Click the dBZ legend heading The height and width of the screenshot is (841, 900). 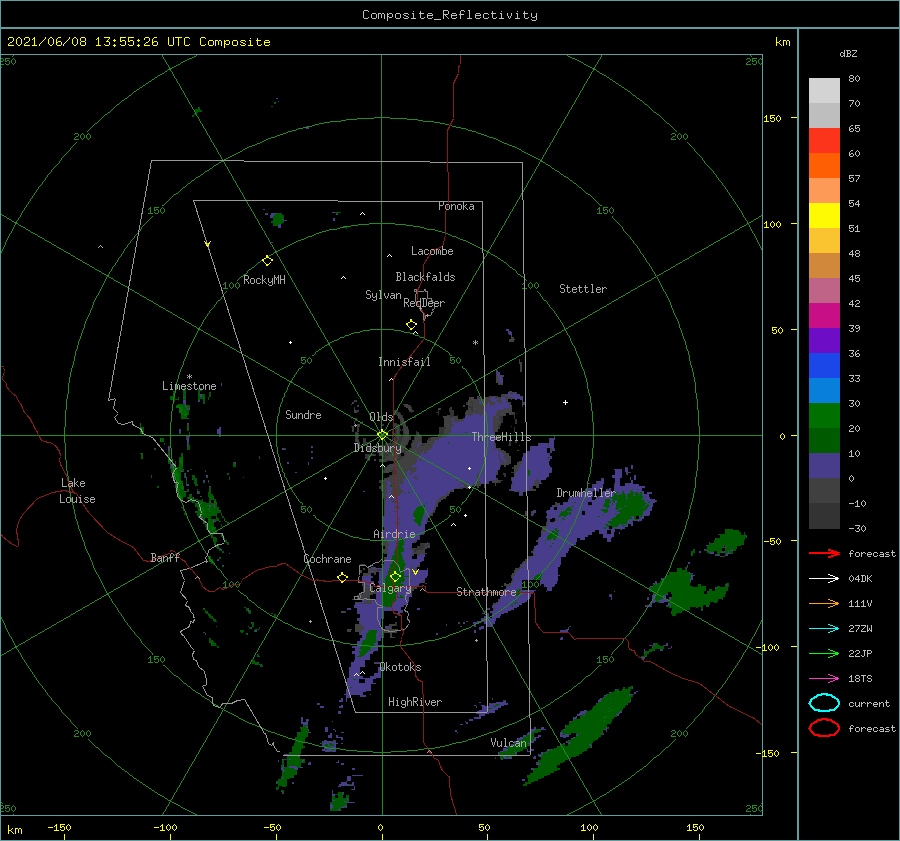coord(848,53)
